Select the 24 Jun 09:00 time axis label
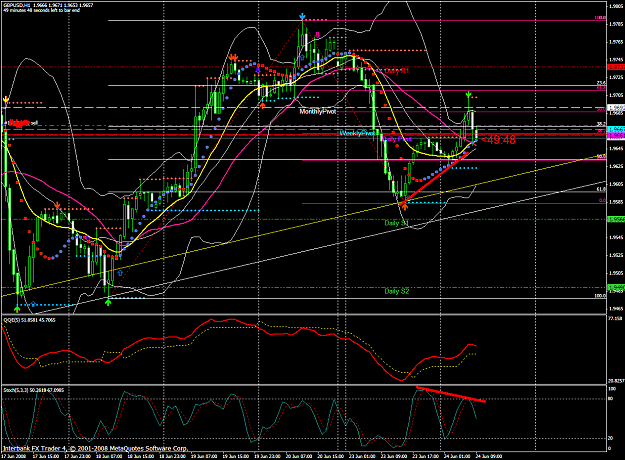625x460 pixels. [x=489, y=456]
